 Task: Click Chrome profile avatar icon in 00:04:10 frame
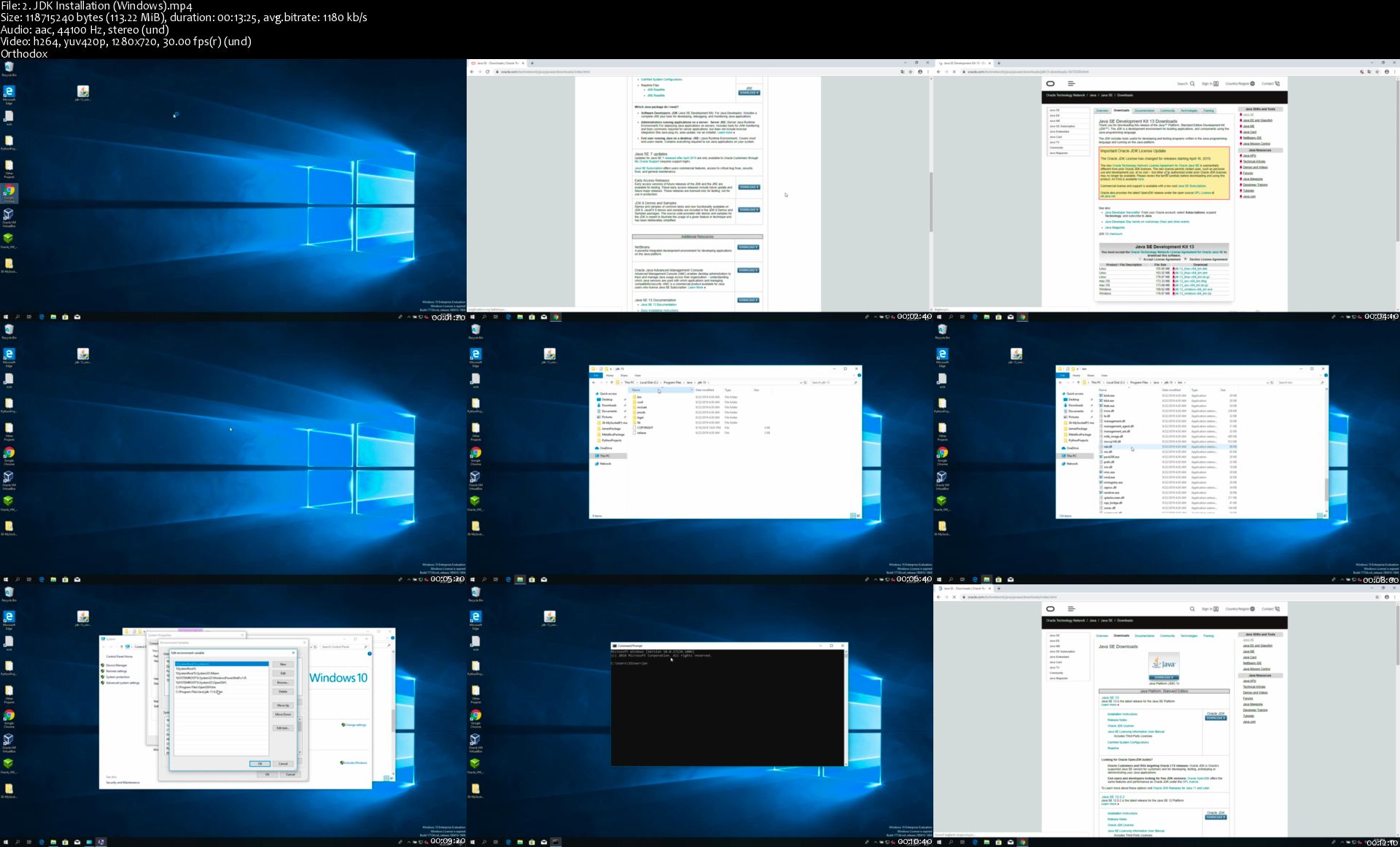pyautogui.click(x=1386, y=71)
